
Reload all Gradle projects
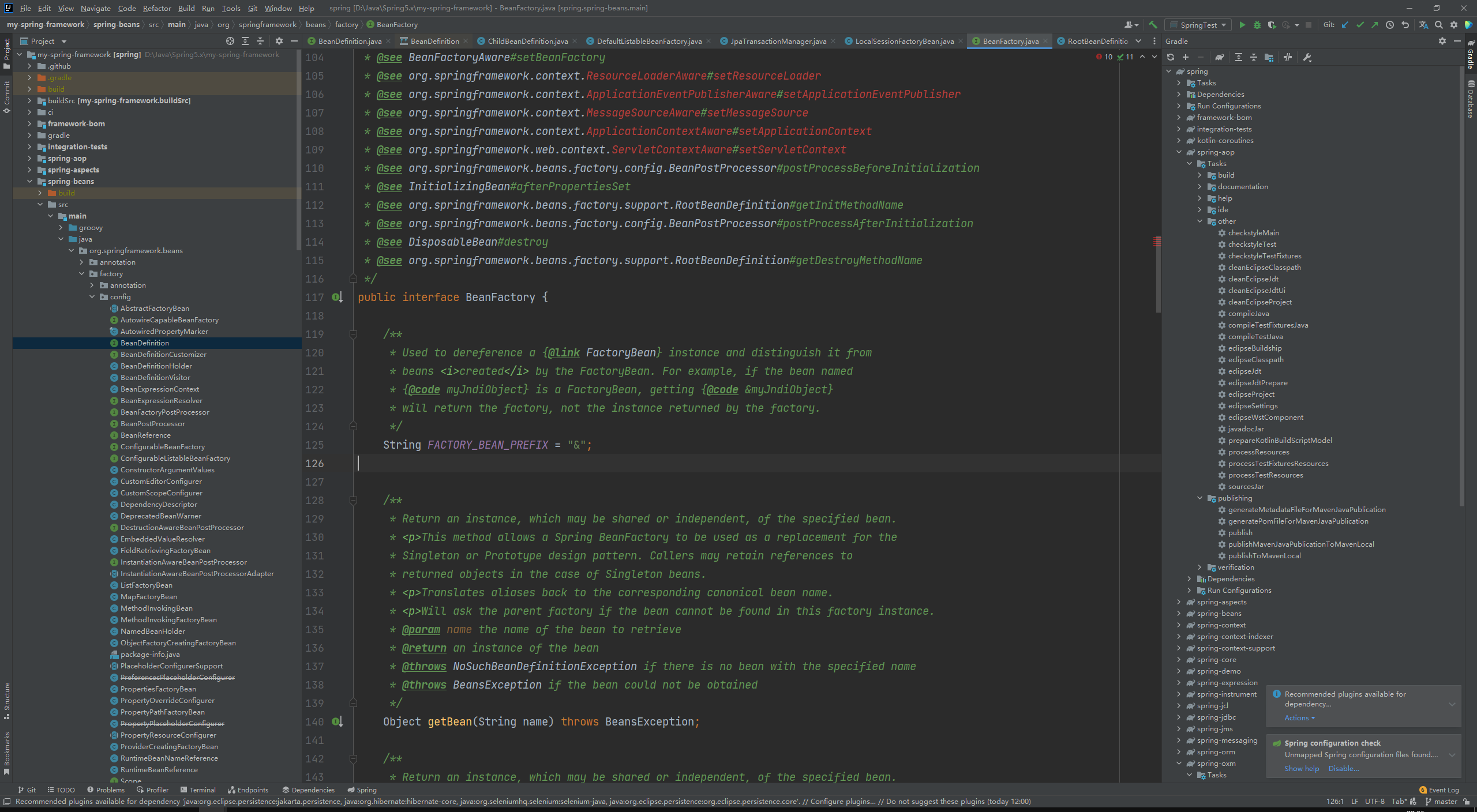coord(1171,57)
